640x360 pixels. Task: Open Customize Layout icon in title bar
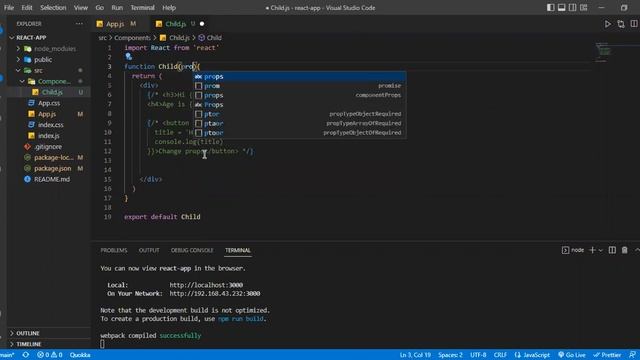click(x=584, y=7)
